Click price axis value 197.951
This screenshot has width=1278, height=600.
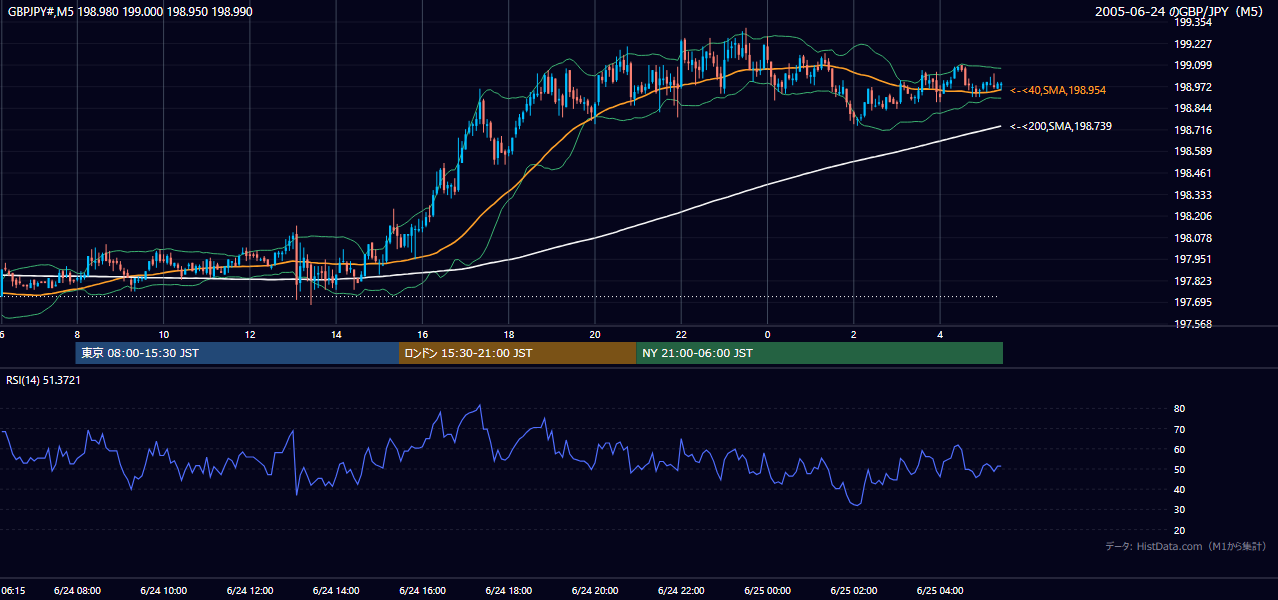1193,259
